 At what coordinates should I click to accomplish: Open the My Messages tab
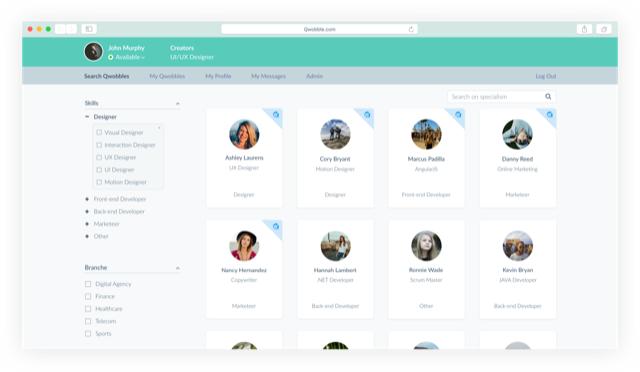268,76
